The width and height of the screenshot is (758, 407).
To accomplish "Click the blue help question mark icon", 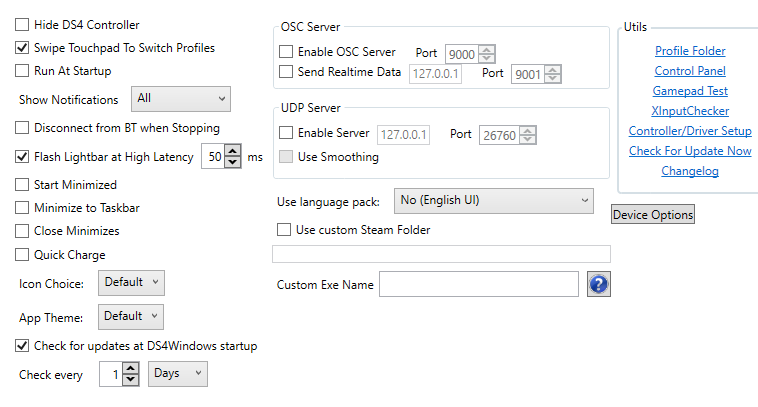I will [x=599, y=284].
